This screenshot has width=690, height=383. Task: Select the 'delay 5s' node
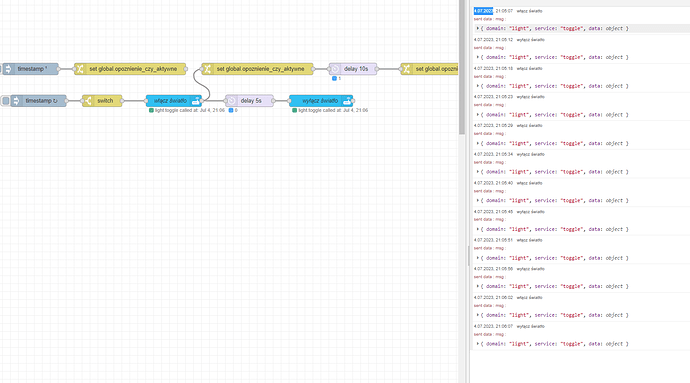point(250,101)
